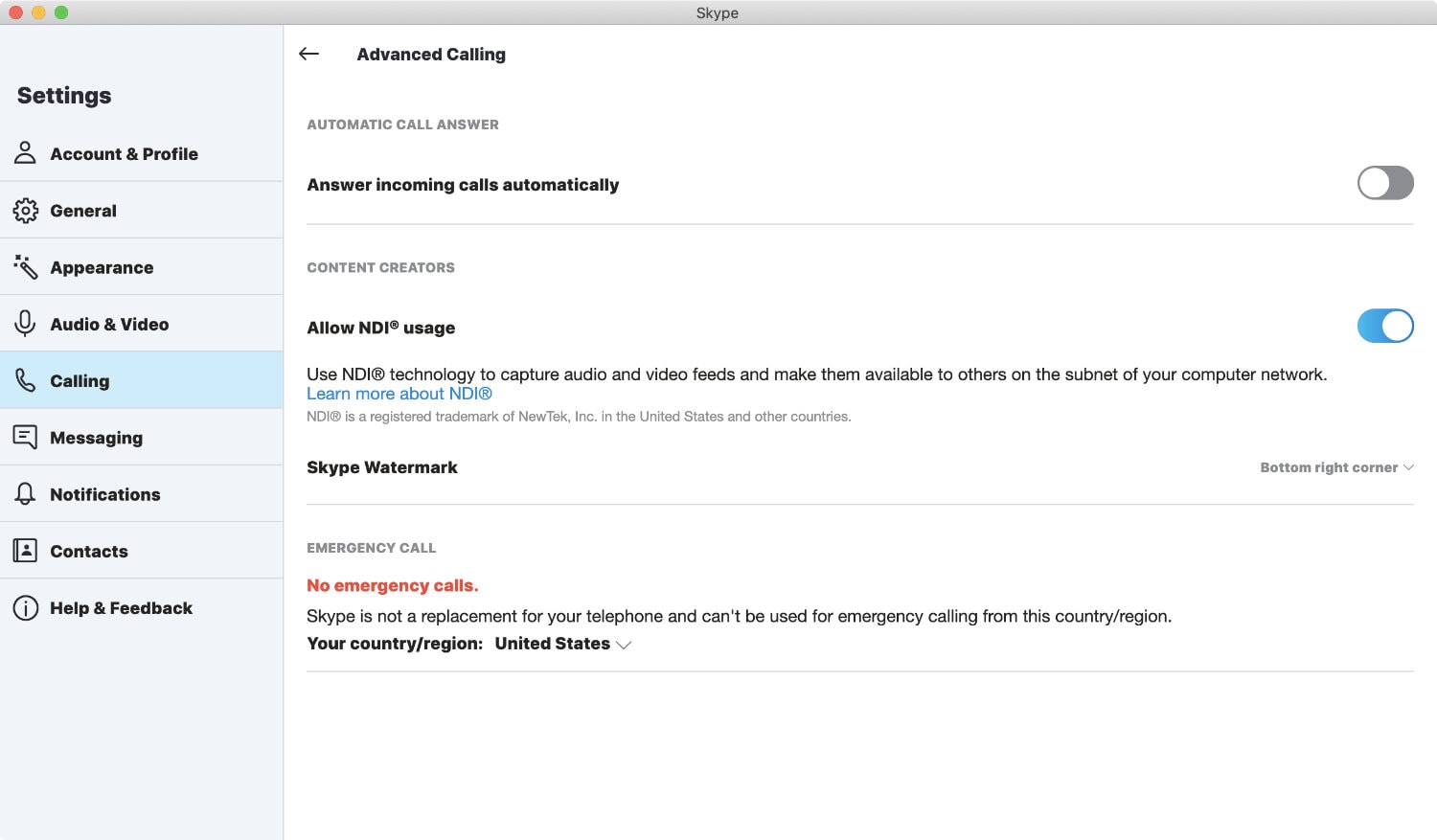Image resolution: width=1437 pixels, height=840 pixels.
Task: Click the EMERGENCY CALL heading
Action: (x=371, y=548)
